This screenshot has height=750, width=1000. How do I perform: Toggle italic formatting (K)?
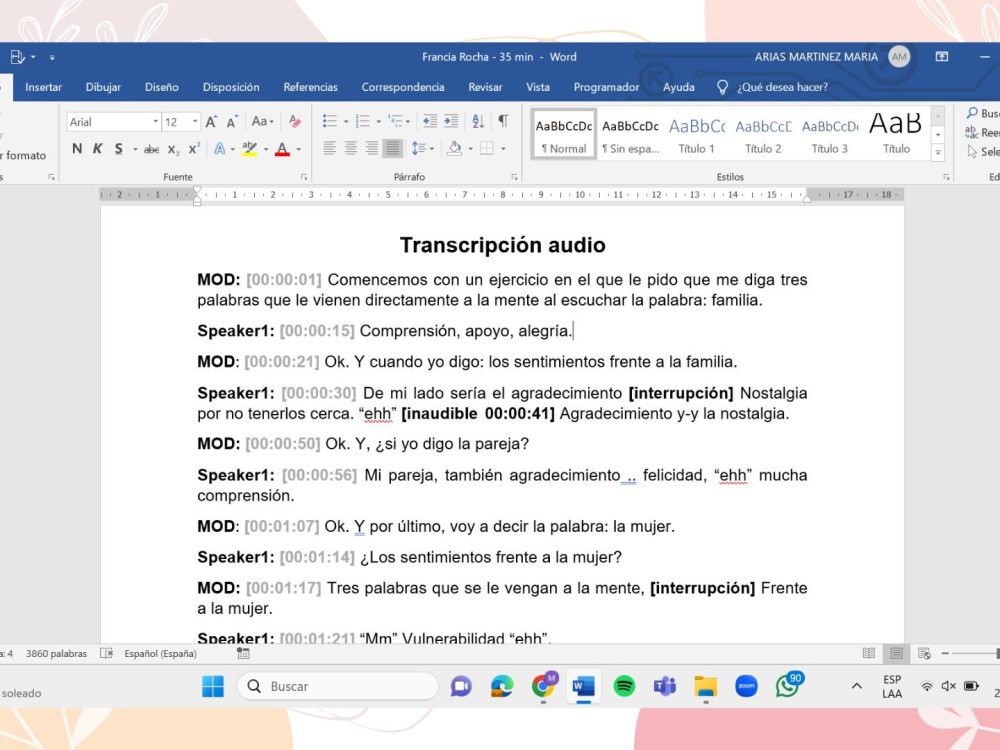click(x=98, y=149)
